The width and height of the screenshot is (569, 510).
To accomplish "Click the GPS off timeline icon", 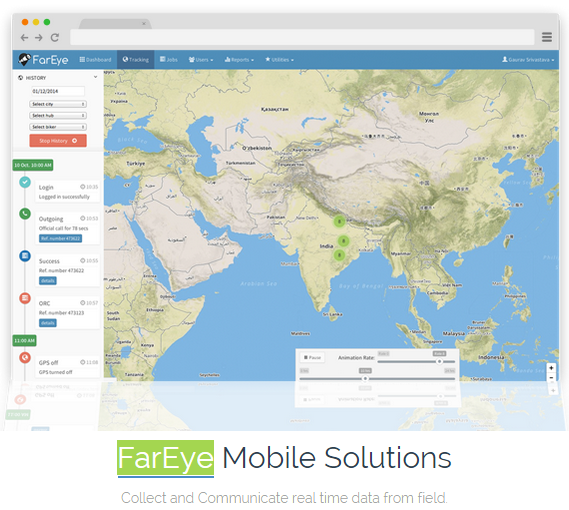I will [25, 358].
